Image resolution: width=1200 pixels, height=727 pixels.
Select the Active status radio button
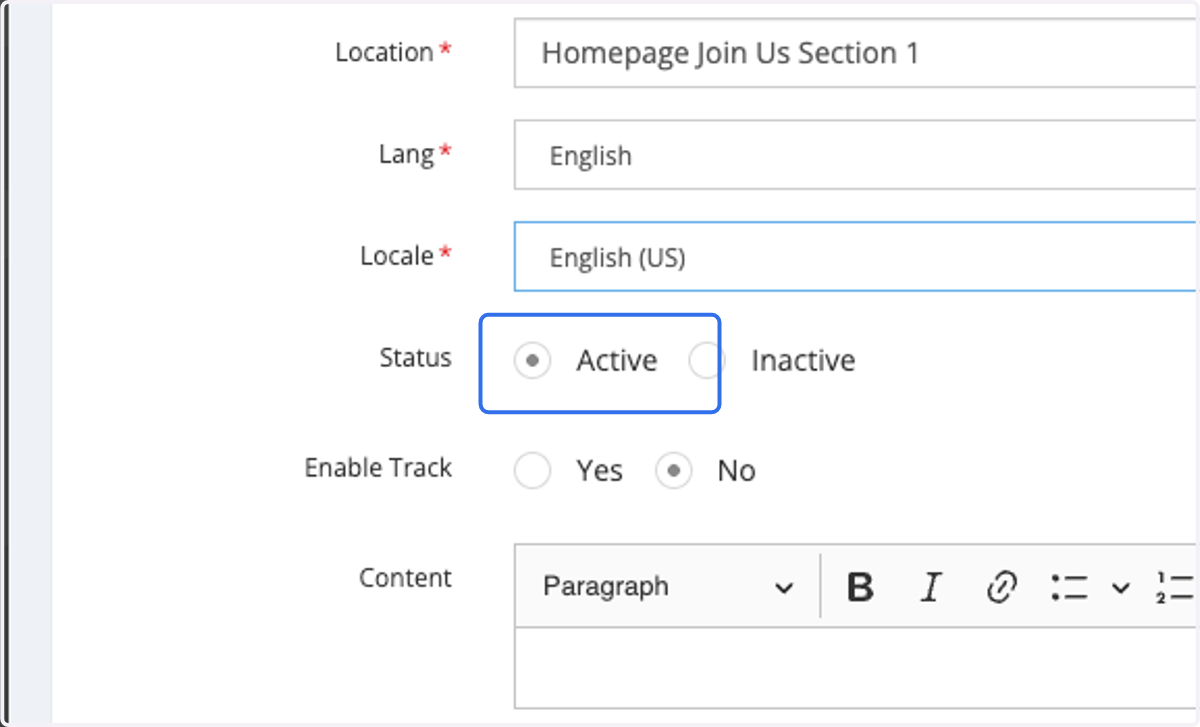[x=533, y=360]
